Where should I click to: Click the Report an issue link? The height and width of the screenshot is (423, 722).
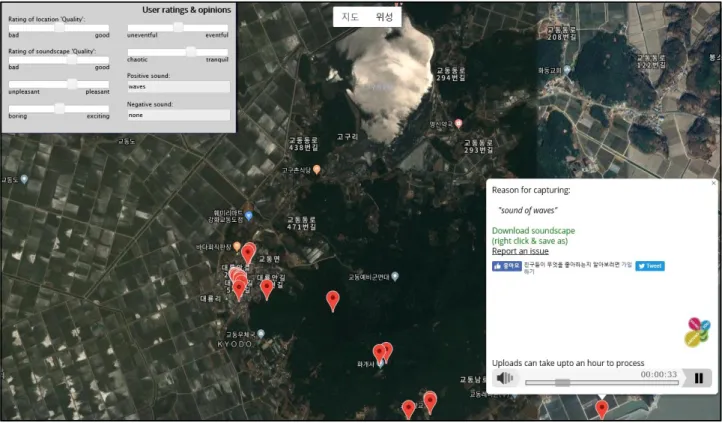tap(520, 251)
